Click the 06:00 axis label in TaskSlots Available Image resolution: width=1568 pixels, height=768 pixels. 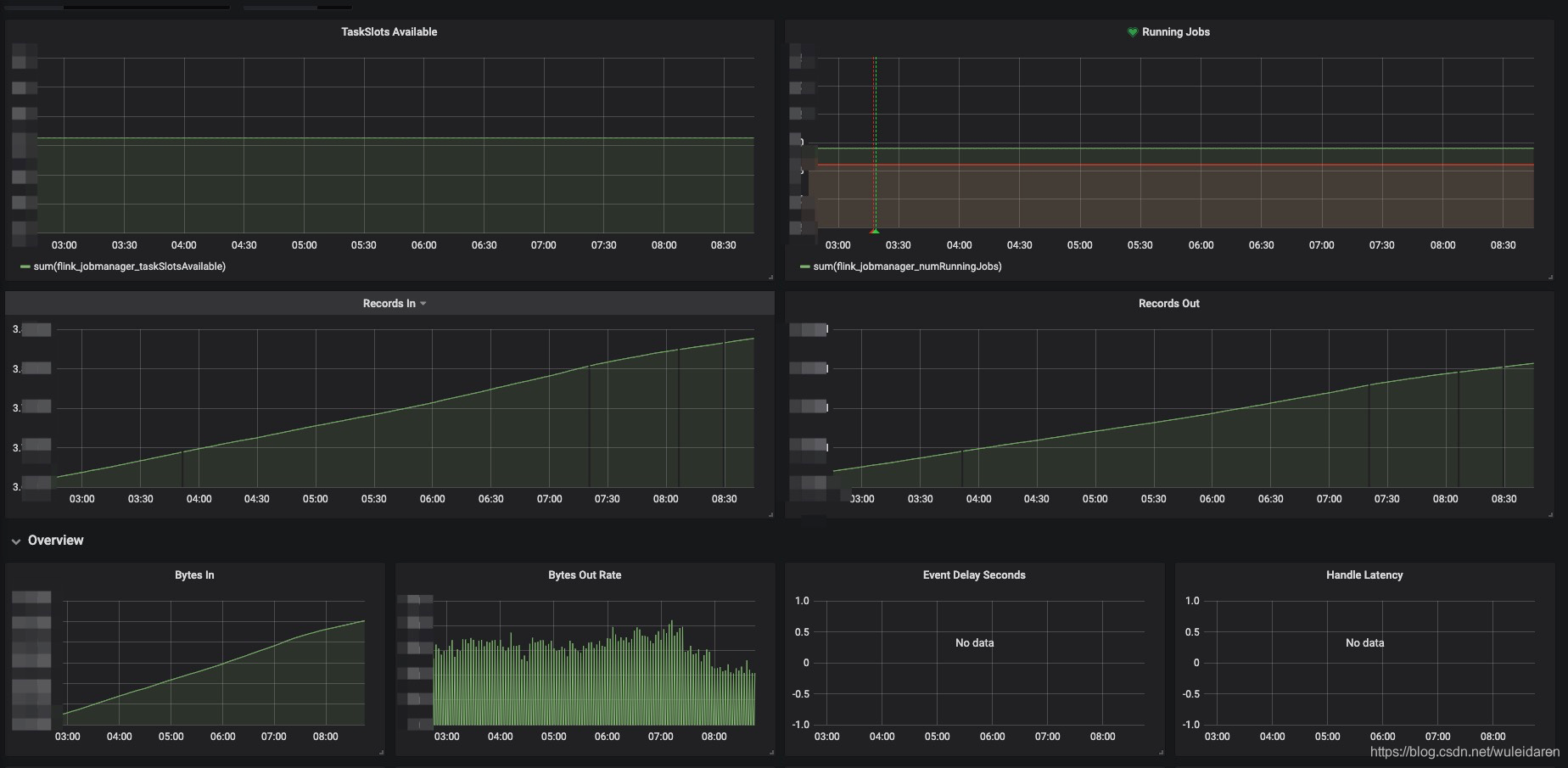(423, 245)
